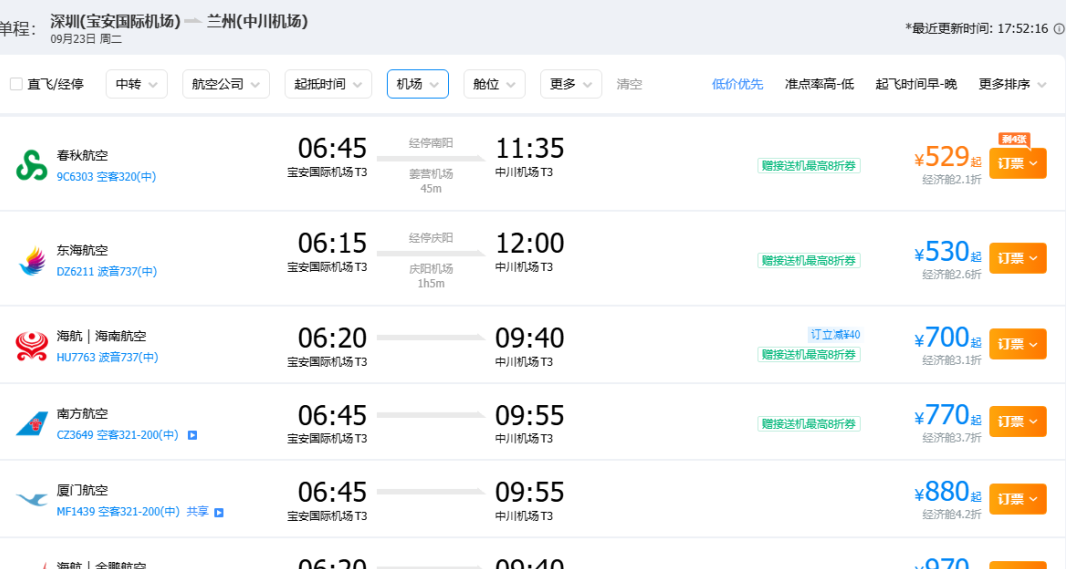Screen dimensions: 1066x569
Task: Open flight MF1439 空客321-200 details link
Action: click(118, 511)
